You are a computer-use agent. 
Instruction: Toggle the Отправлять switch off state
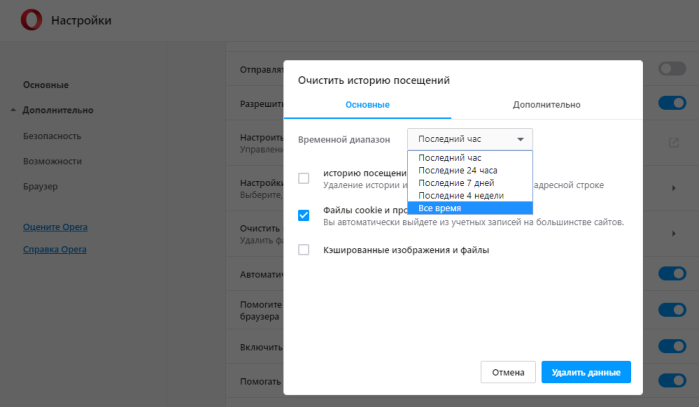point(672,69)
